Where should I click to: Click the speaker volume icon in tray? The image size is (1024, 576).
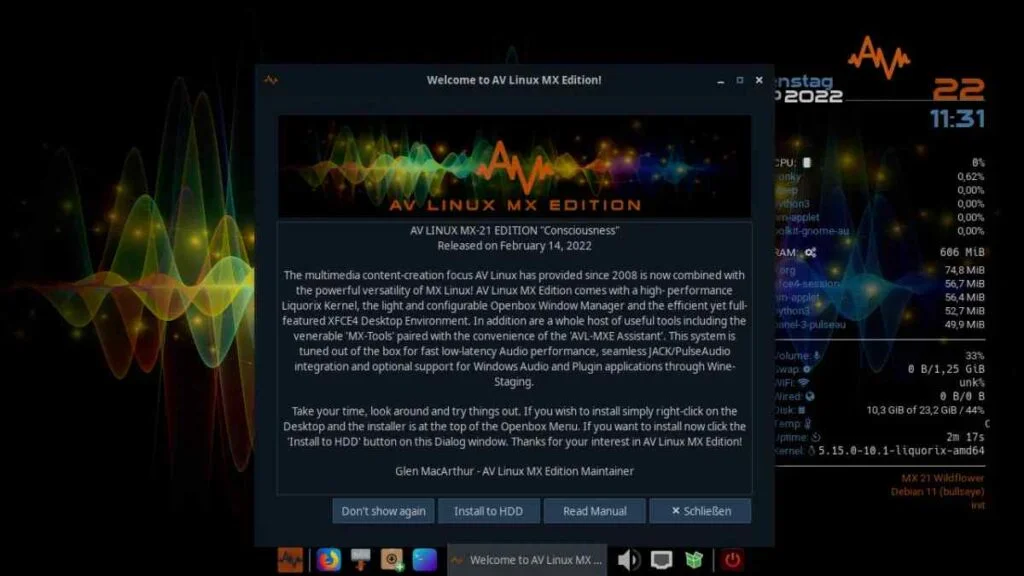click(x=629, y=560)
